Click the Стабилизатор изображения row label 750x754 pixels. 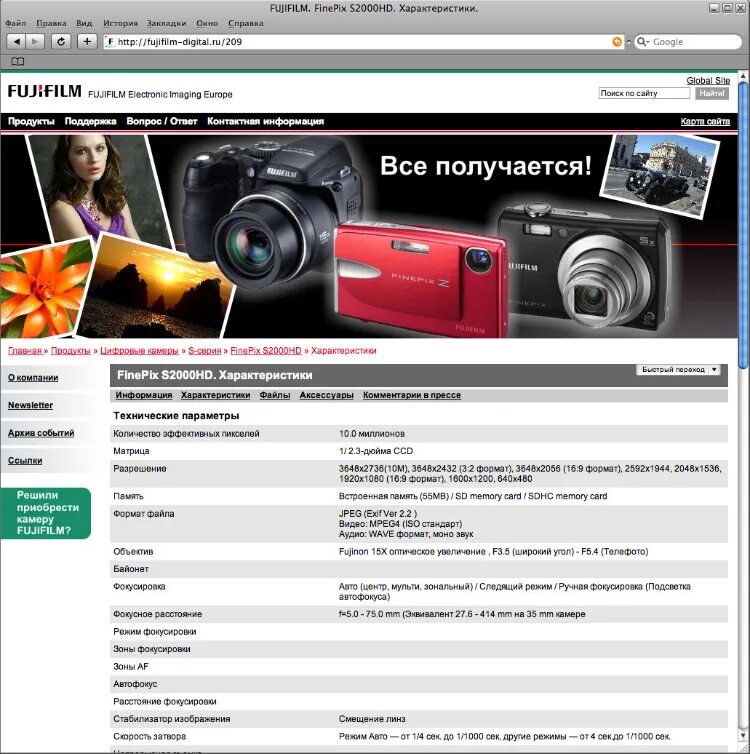[x=172, y=719]
